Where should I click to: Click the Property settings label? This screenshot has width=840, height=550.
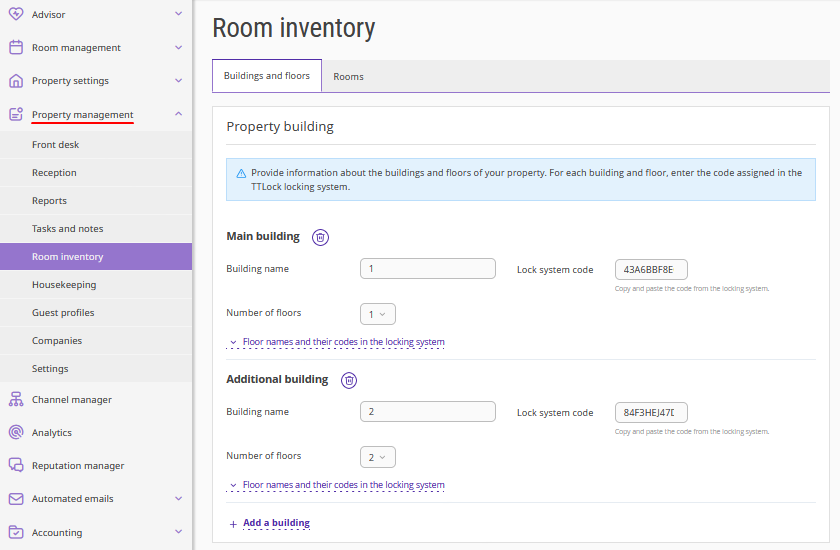click(70, 81)
